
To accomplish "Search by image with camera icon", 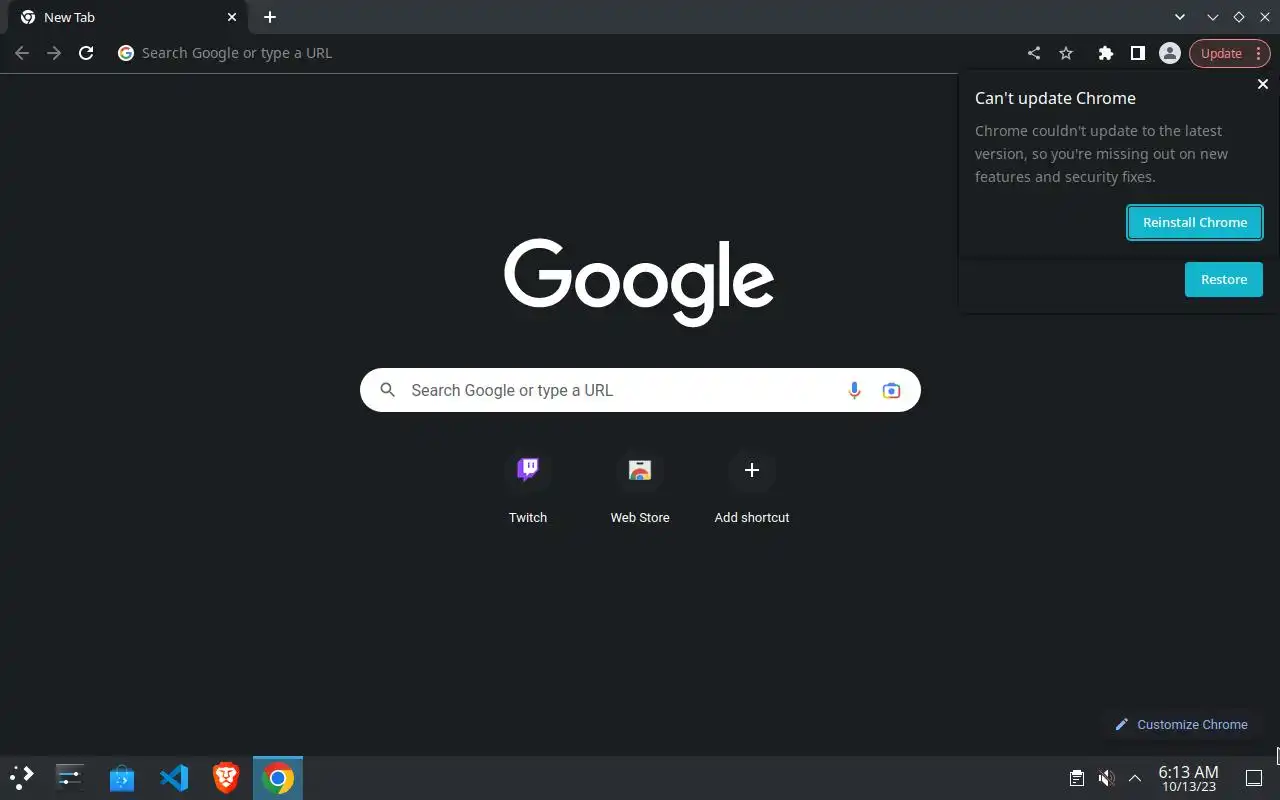I will 891,390.
